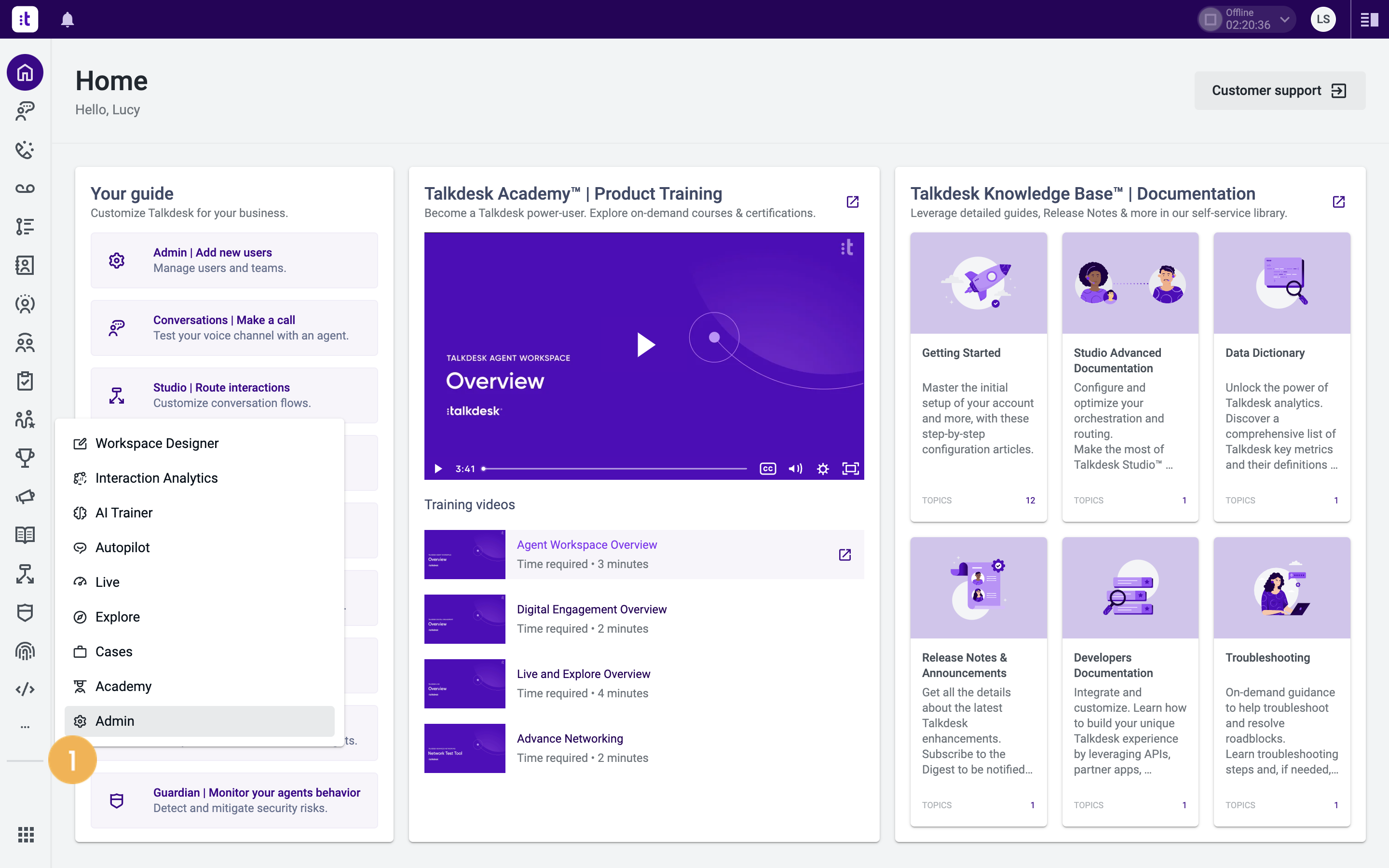This screenshot has width=1389, height=868.
Task: Open Agent Workspace Overview external link icon
Action: click(x=845, y=555)
